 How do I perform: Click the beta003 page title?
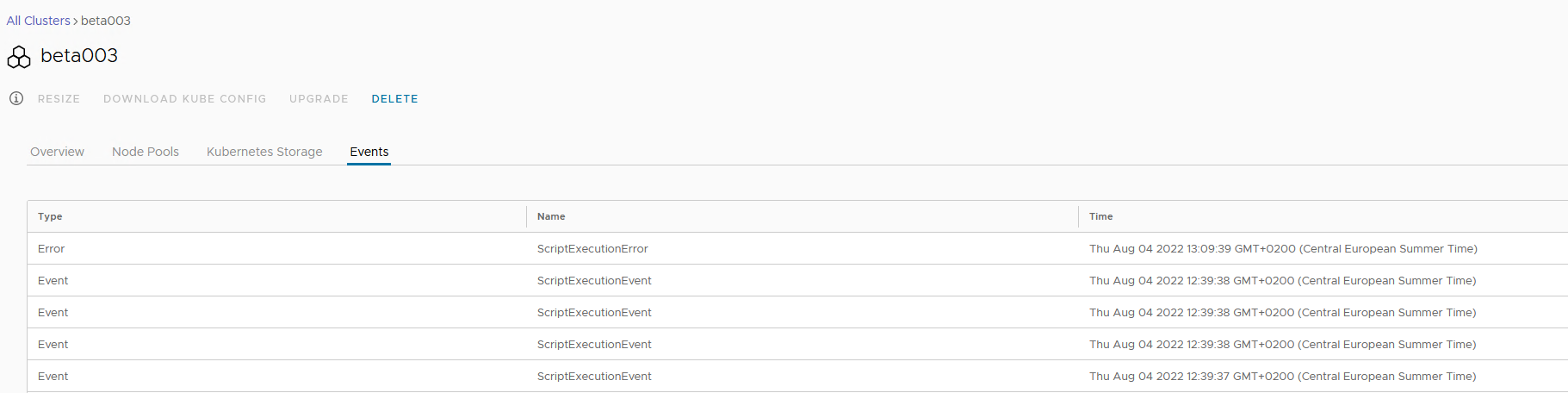[79, 56]
